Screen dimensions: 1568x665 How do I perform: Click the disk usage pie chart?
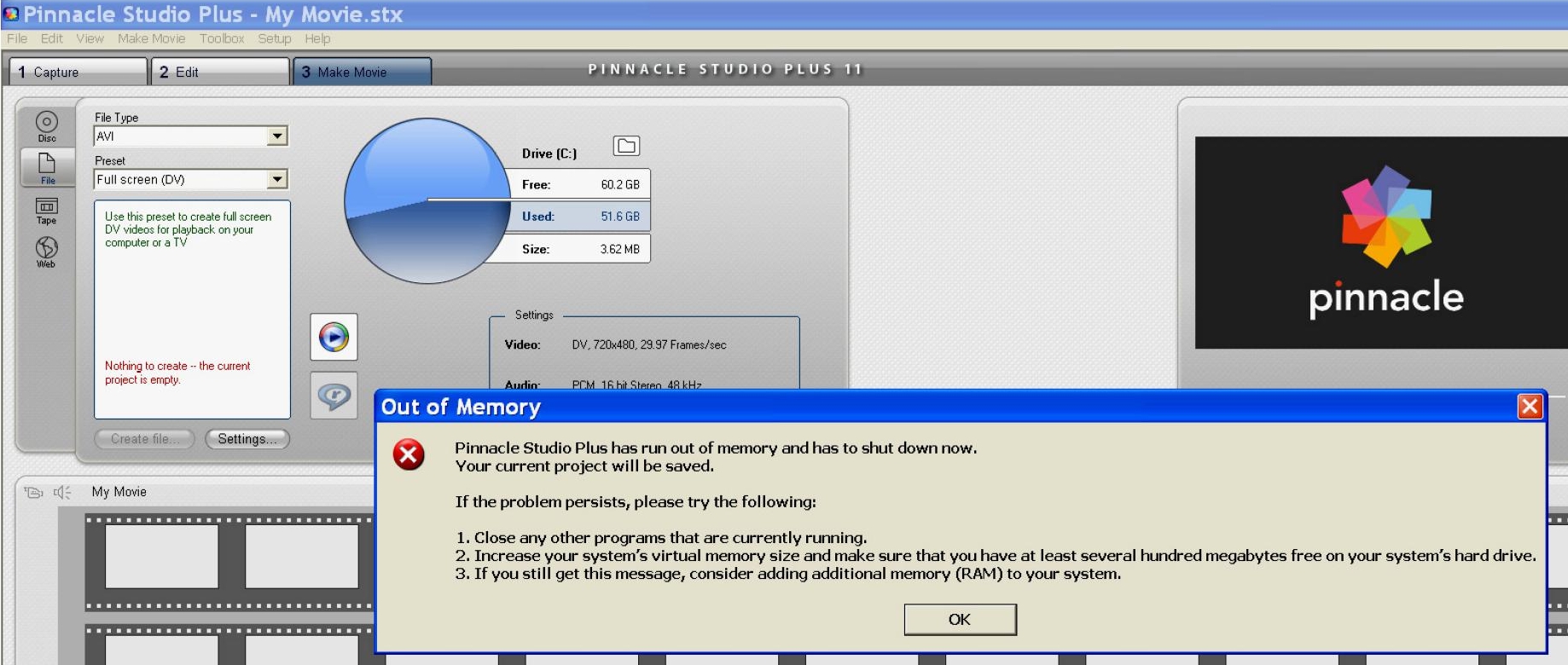[x=427, y=200]
